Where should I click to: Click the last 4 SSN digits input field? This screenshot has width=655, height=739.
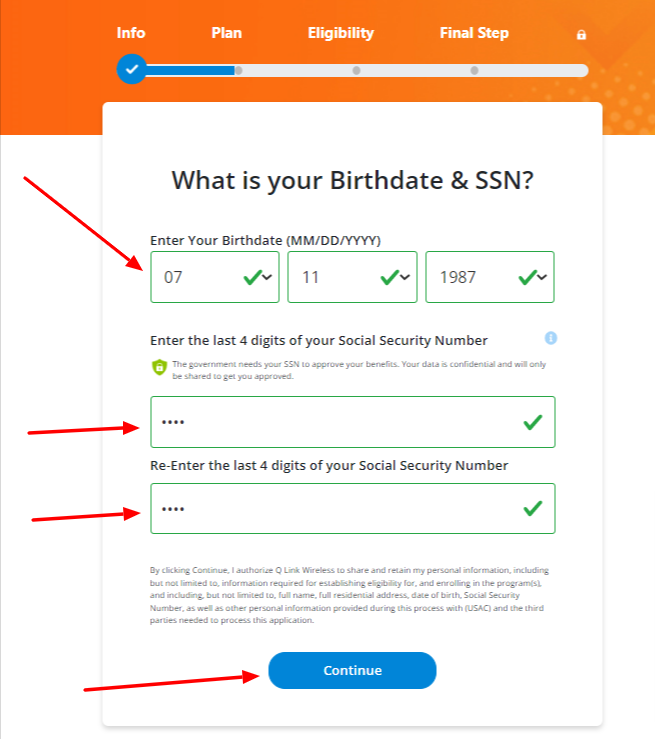point(353,422)
